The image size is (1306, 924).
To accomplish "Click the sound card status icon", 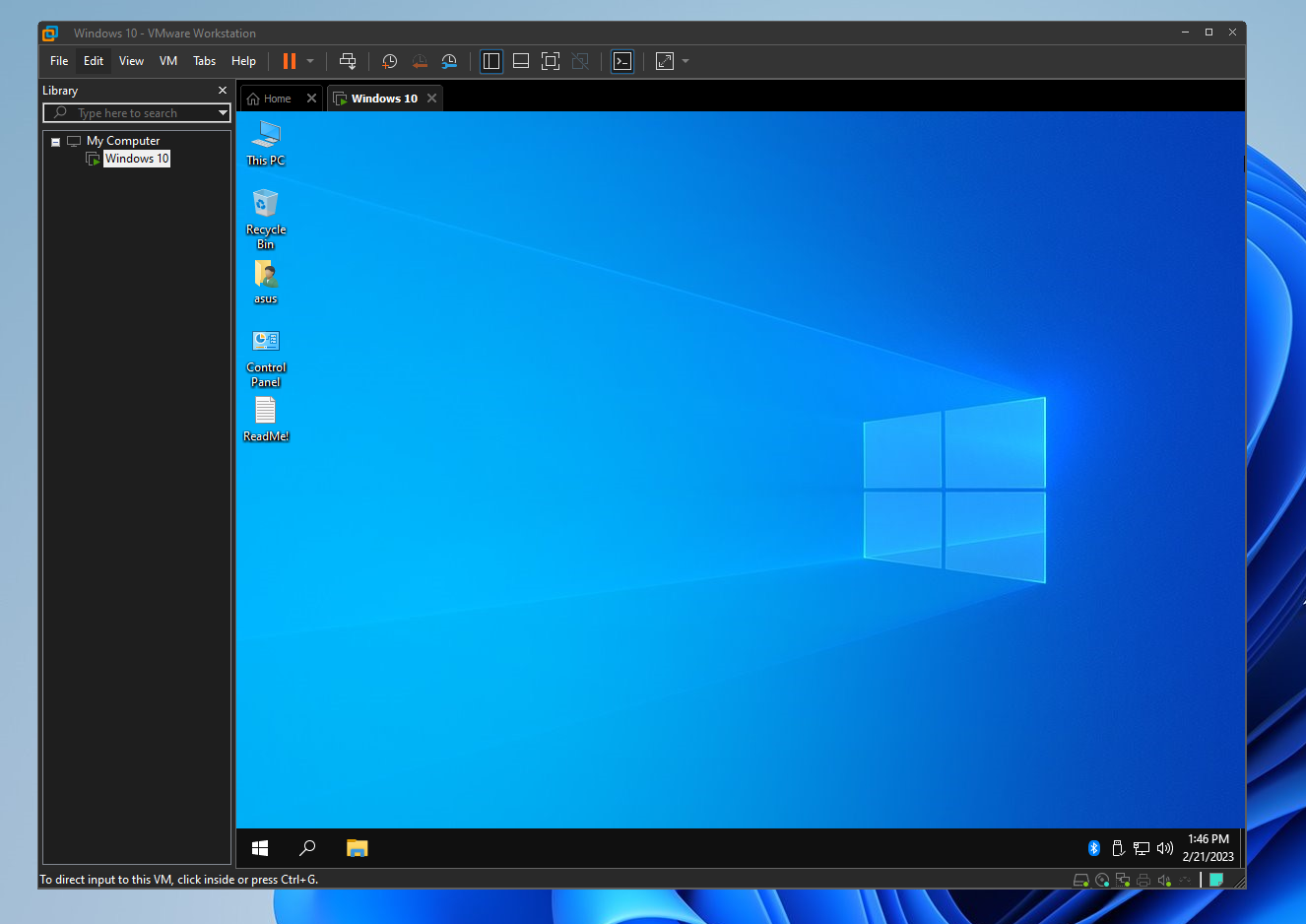I will 1164,881.
